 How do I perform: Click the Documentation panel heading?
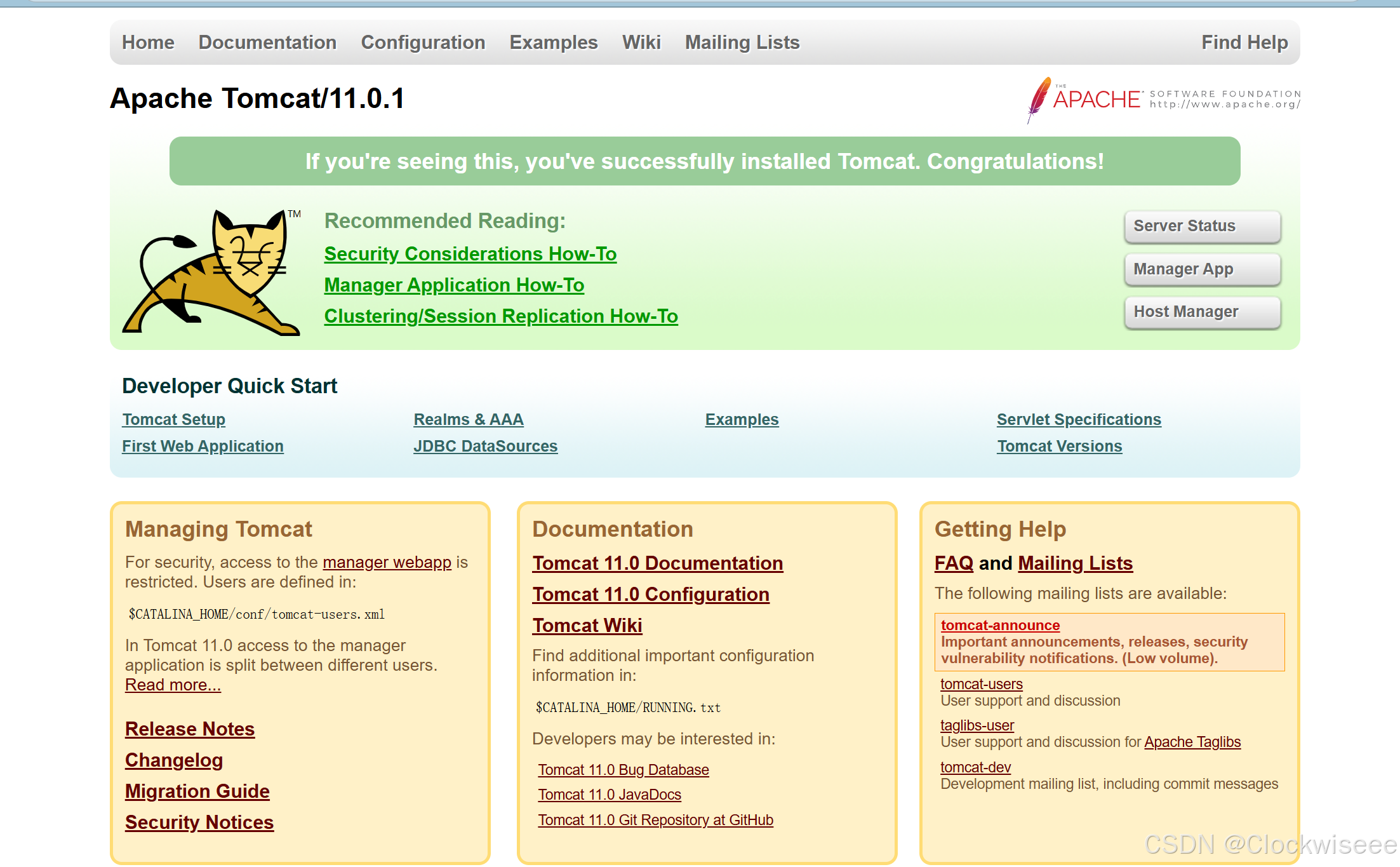click(612, 529)
